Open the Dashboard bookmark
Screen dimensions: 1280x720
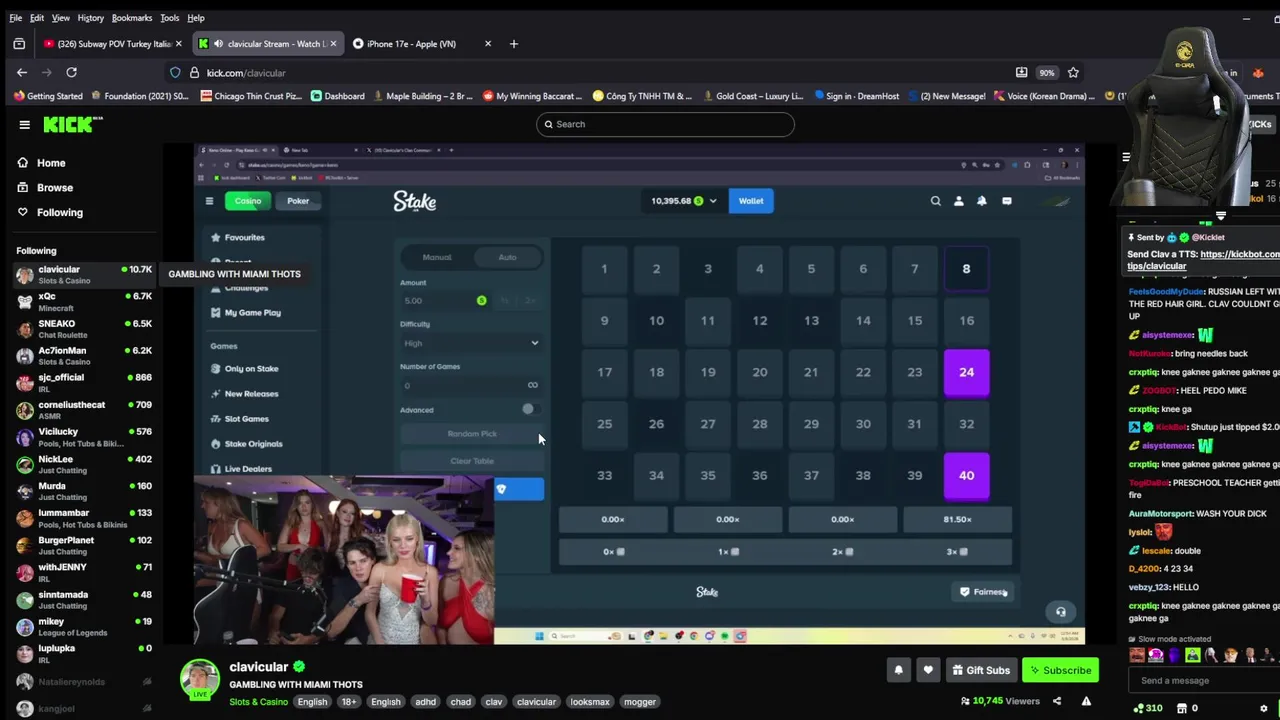pos(338,96)
